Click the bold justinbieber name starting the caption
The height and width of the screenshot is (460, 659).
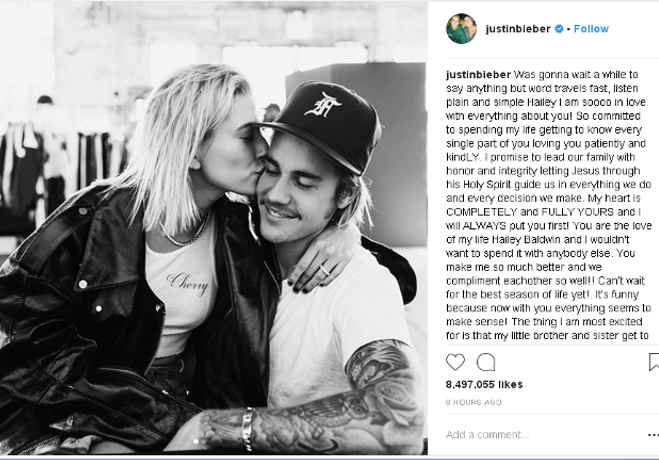click(478, 74)
